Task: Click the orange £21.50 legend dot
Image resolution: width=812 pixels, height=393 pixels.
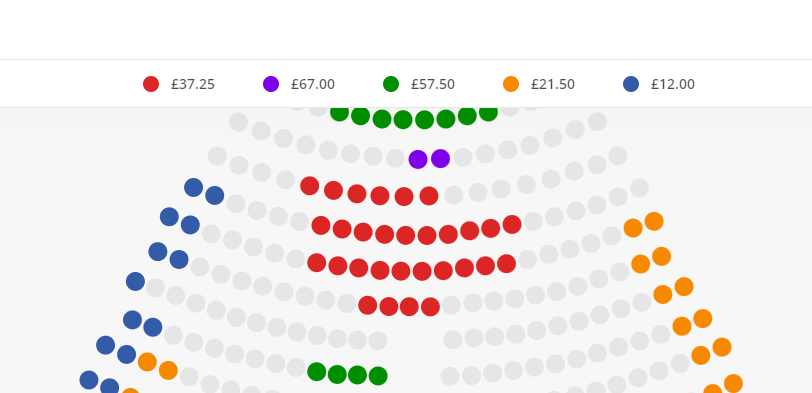Action: point(511,84)
